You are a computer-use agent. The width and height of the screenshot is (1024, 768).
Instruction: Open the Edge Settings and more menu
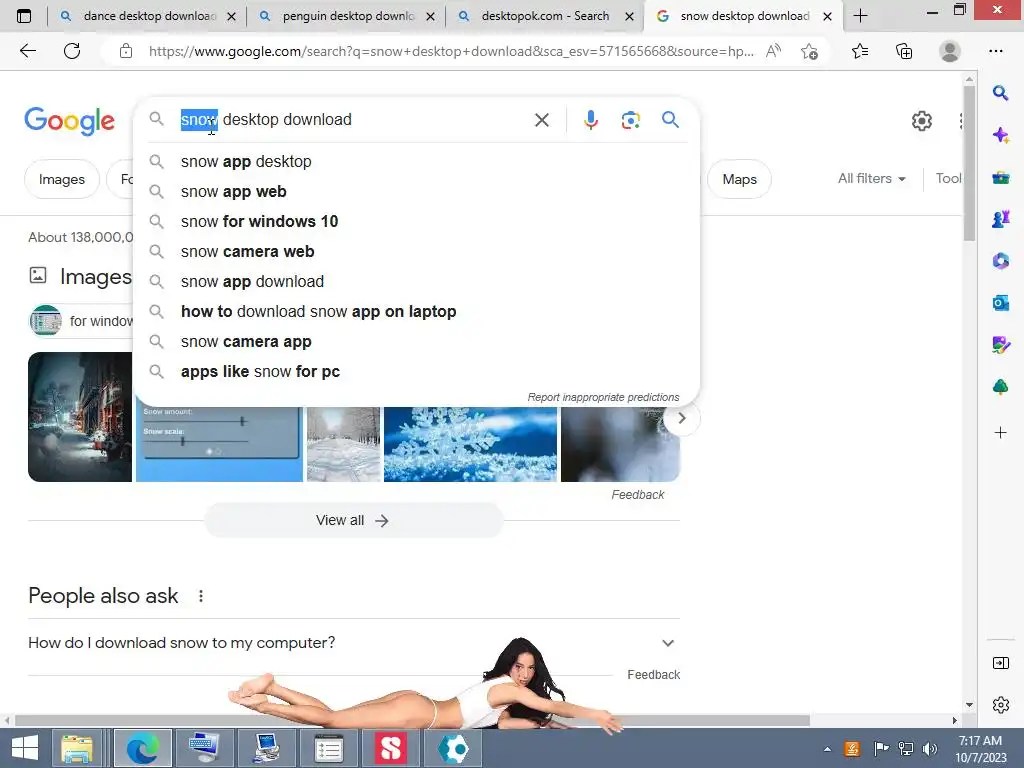pos(995,51)
